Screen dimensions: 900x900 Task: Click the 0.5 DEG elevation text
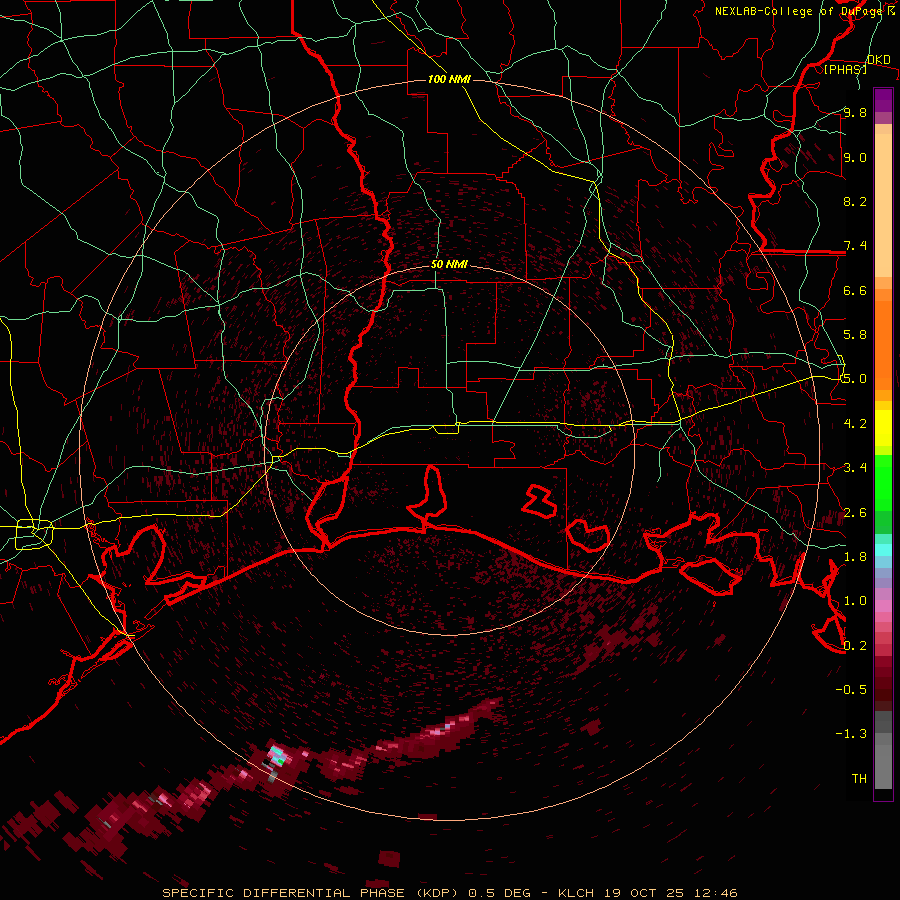click(500, 893)
